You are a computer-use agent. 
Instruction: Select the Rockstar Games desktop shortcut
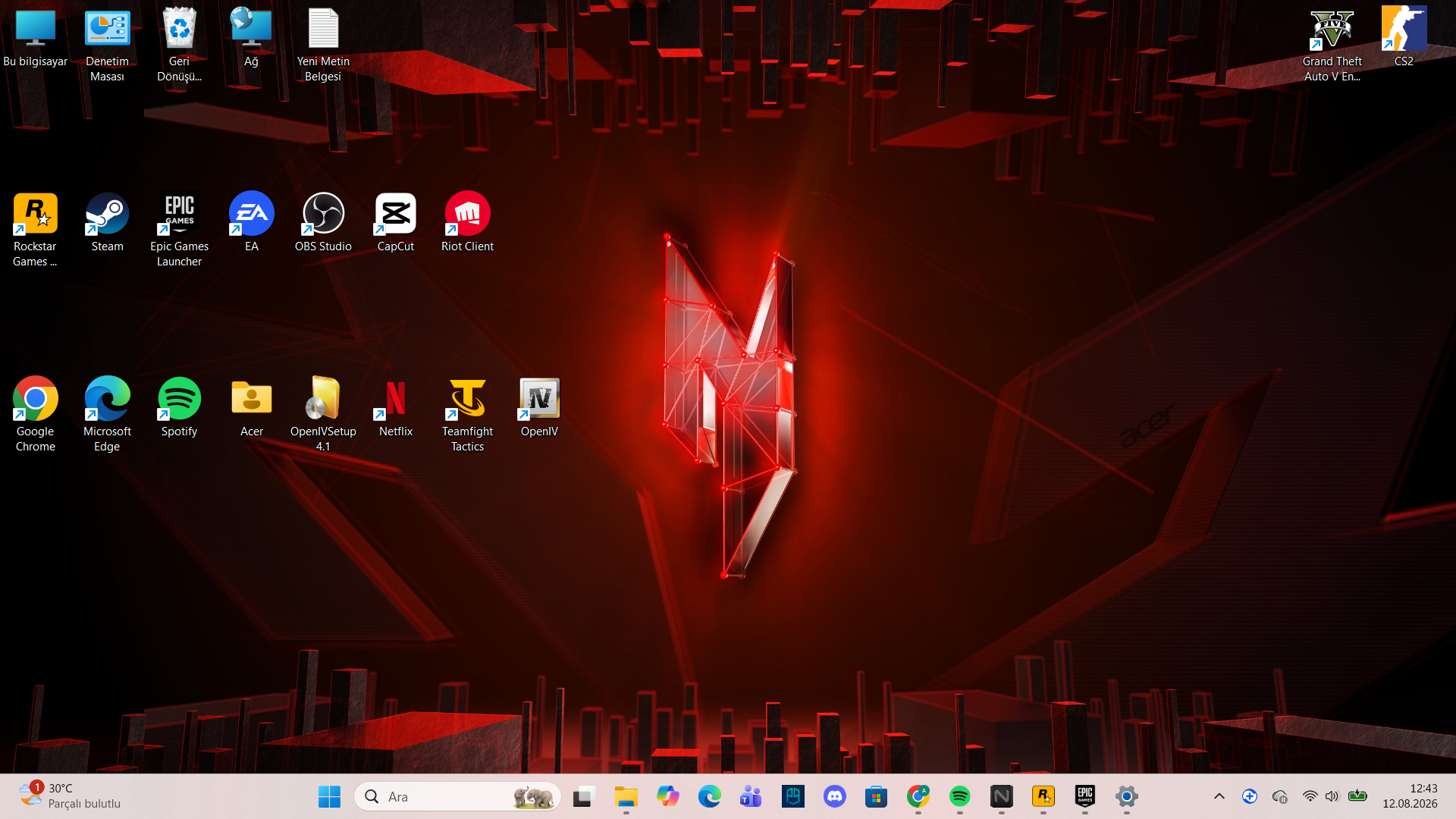pyautogui.click(x=36, y=231)
